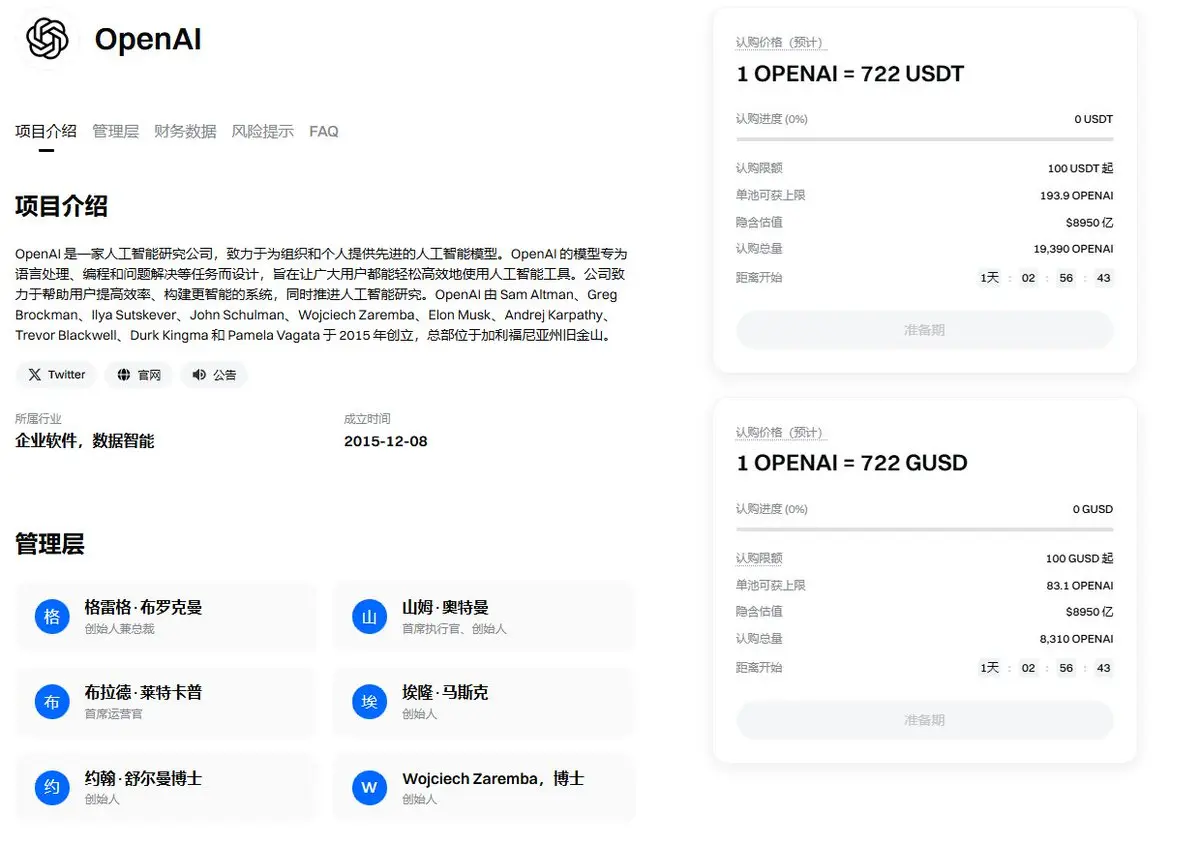Screen dimensions: 1200x845
Task: Click 认购总量 label in GUSD pool
Action: coord(759,638)
